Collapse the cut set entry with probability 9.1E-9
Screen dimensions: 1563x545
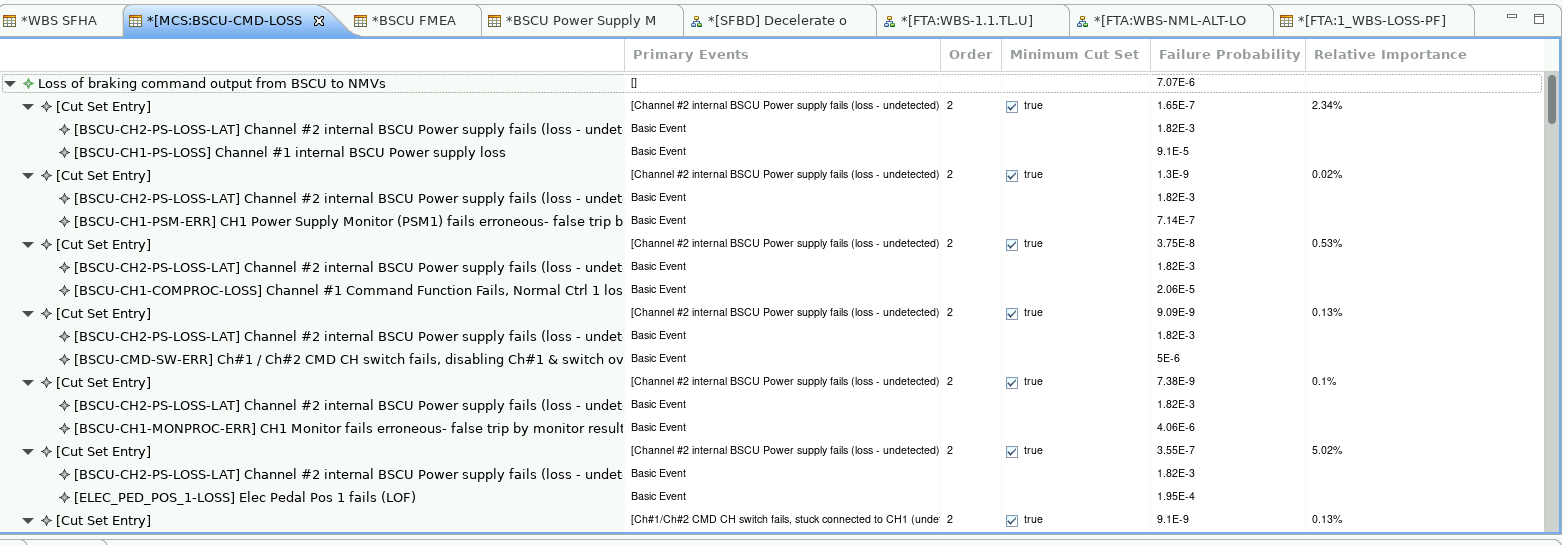28,520
